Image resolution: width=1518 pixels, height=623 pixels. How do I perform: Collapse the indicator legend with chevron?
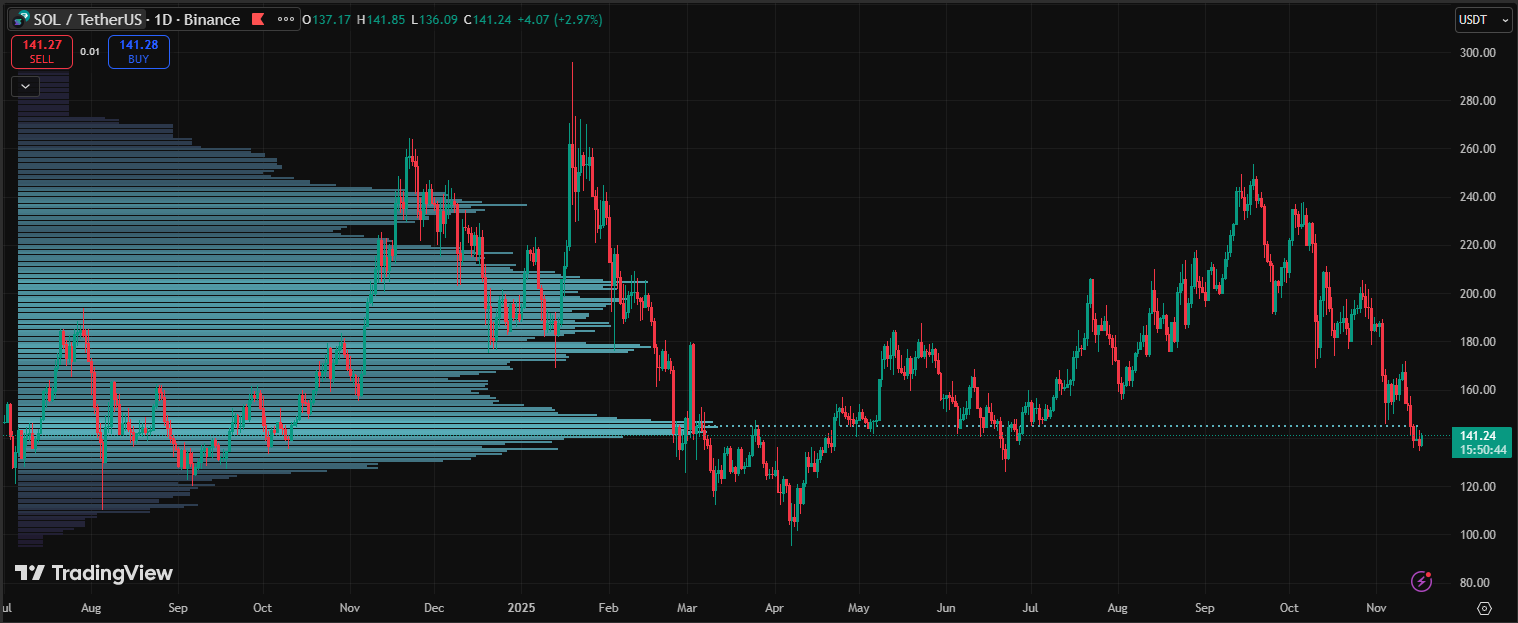[x=26, y=86]
